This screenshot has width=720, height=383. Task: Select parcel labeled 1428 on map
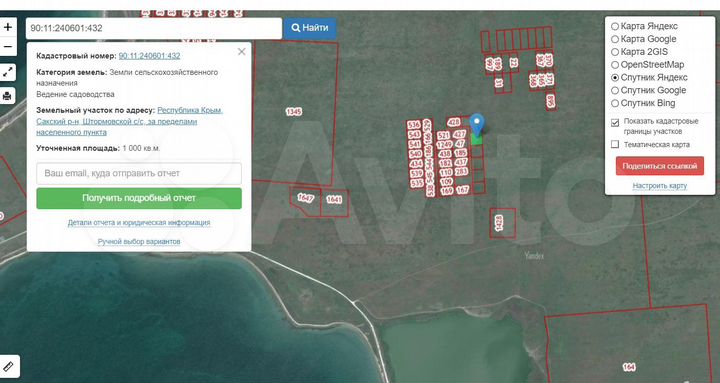[500, 223]
